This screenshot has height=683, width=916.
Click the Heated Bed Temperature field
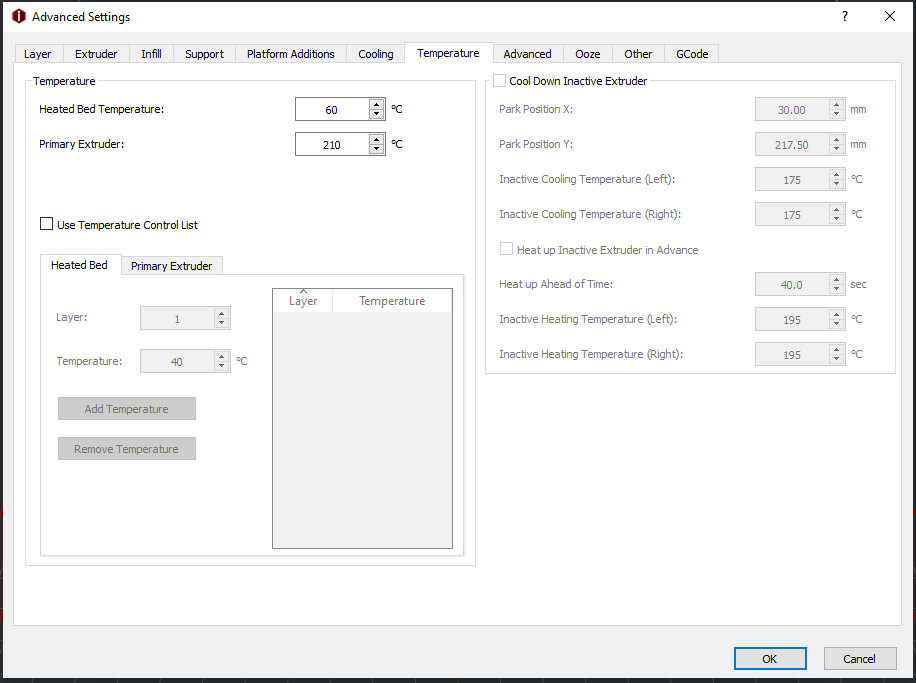(332, 110)
